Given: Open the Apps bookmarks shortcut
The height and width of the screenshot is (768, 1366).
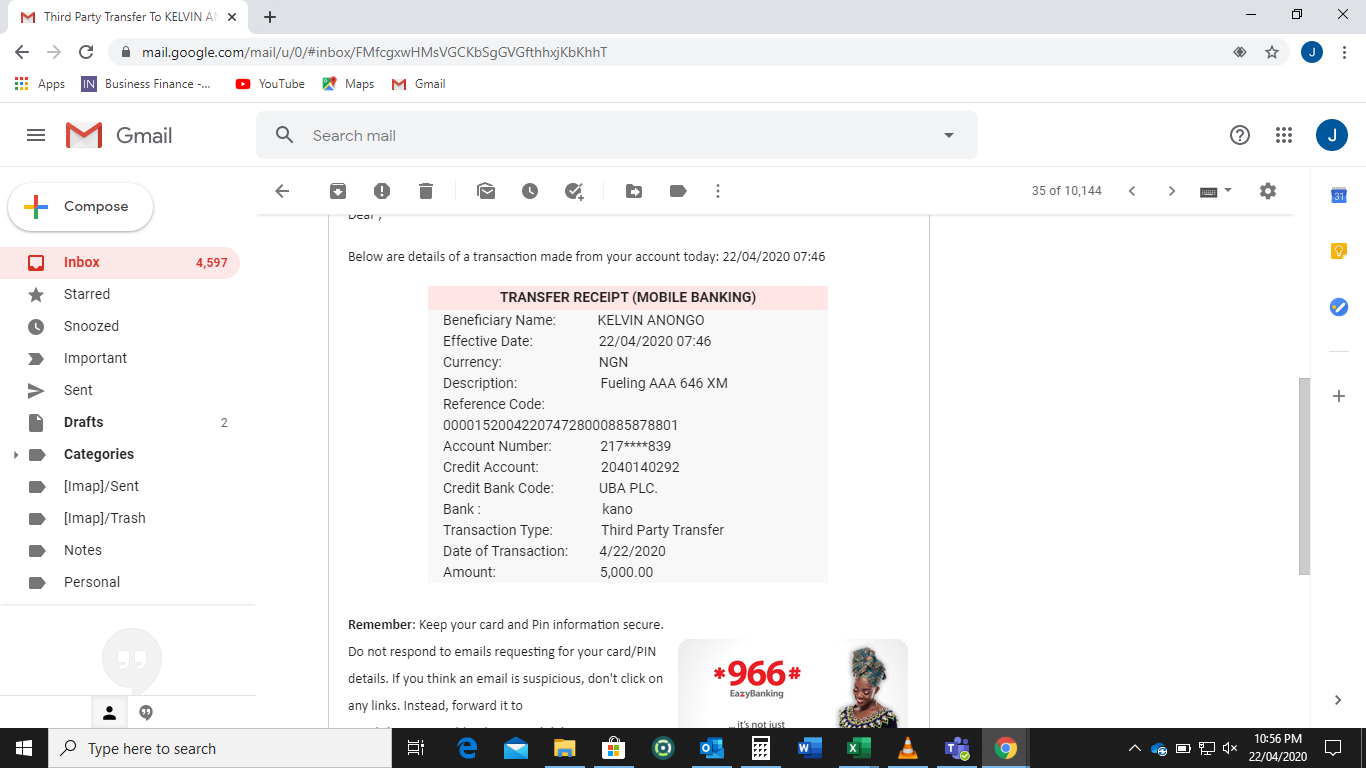Looking at the screenshot, I should pyautogui.click(x=40, y=84).
